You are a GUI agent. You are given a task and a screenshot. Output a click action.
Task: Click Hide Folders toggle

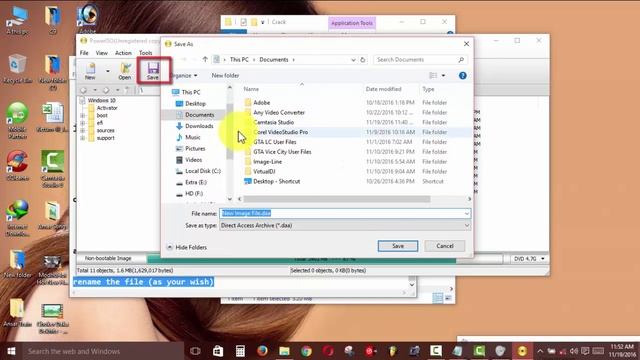tap(187, 247)
